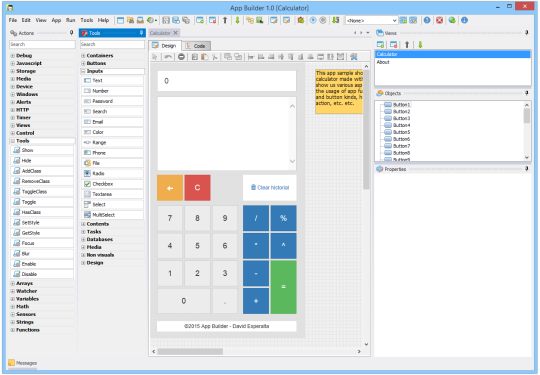Toggle the Properties panel pin

click(x=527, y=169)
